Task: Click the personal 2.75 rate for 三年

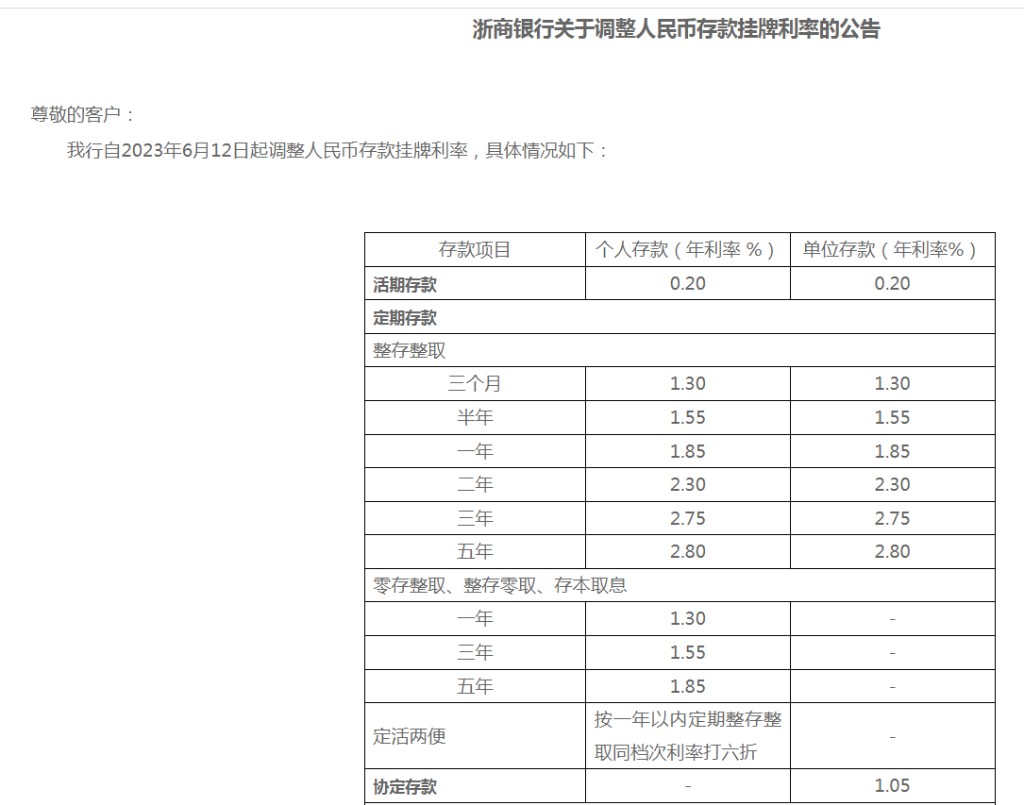Action: (688, 519)
